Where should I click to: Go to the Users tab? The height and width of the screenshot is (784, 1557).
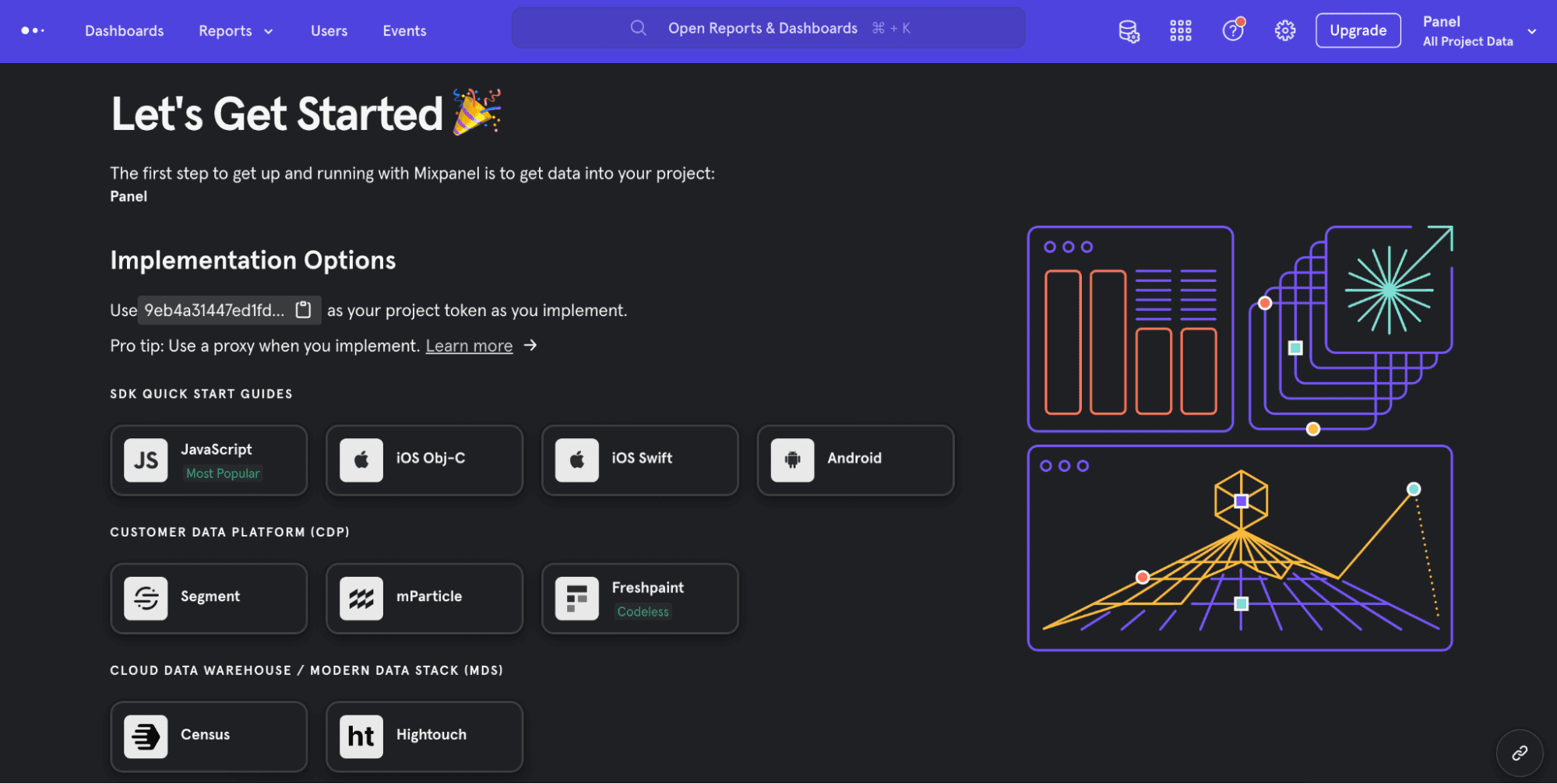coord(329,31)
